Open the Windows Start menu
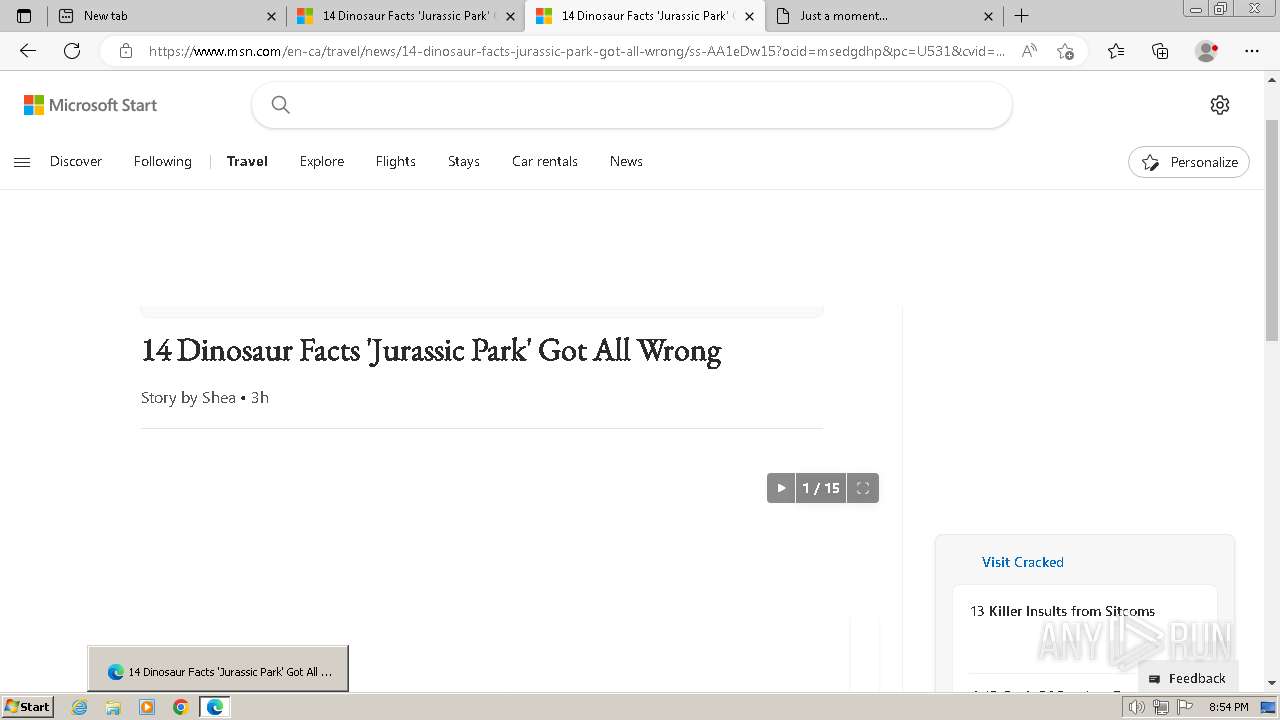Image resolution: width=1280 pixels, height=720 pixels. pos(27,707)
